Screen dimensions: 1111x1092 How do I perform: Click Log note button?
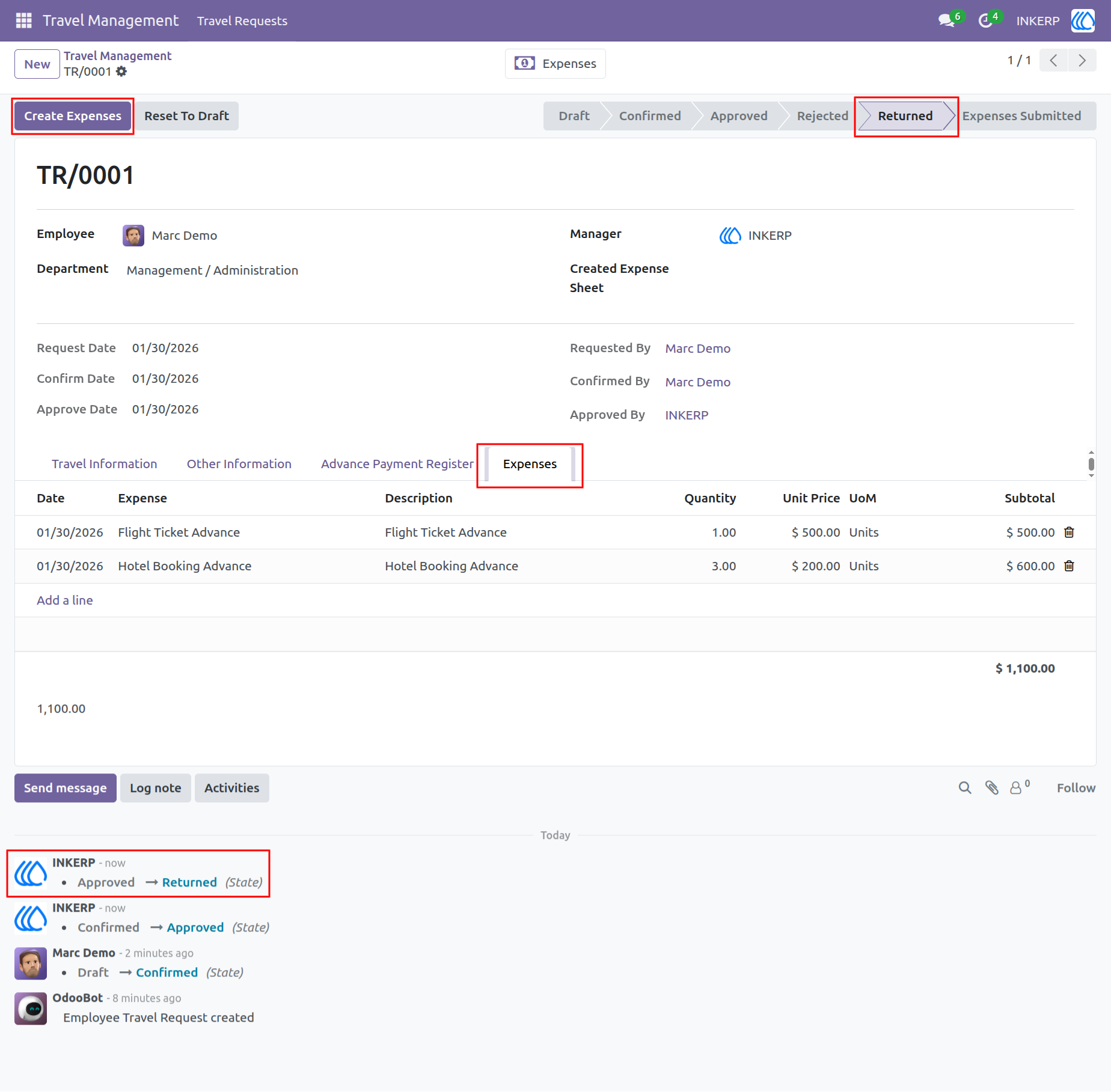[156, 788]
